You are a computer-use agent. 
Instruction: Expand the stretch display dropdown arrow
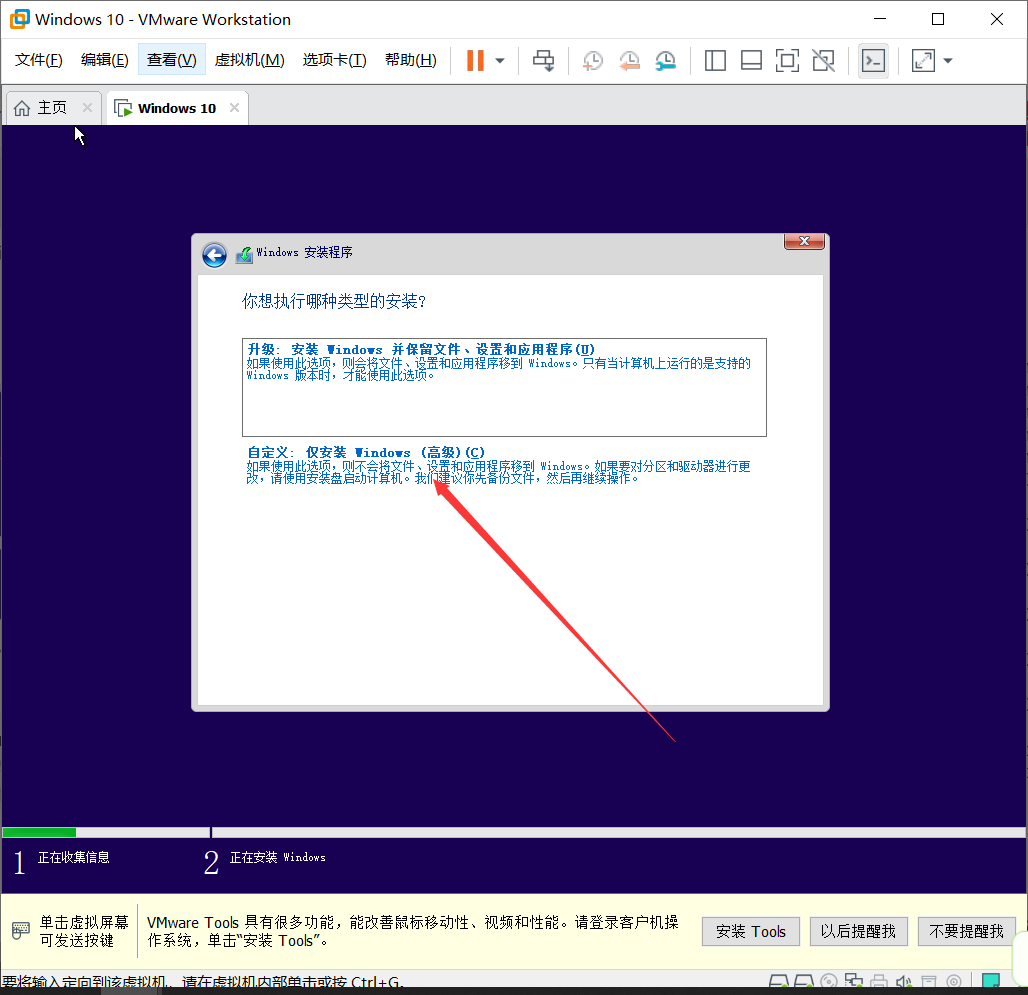[x=948, y=61]
